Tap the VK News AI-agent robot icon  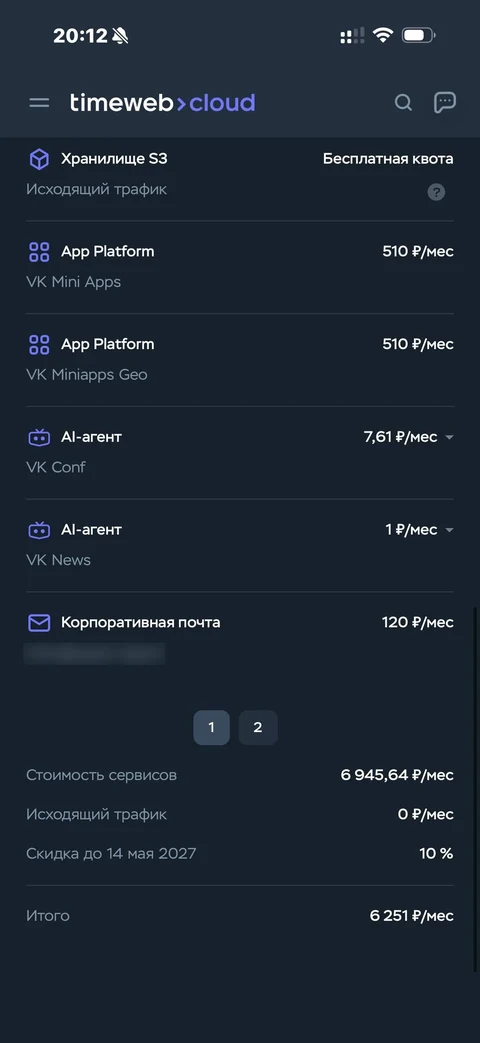tap(39, 530)
